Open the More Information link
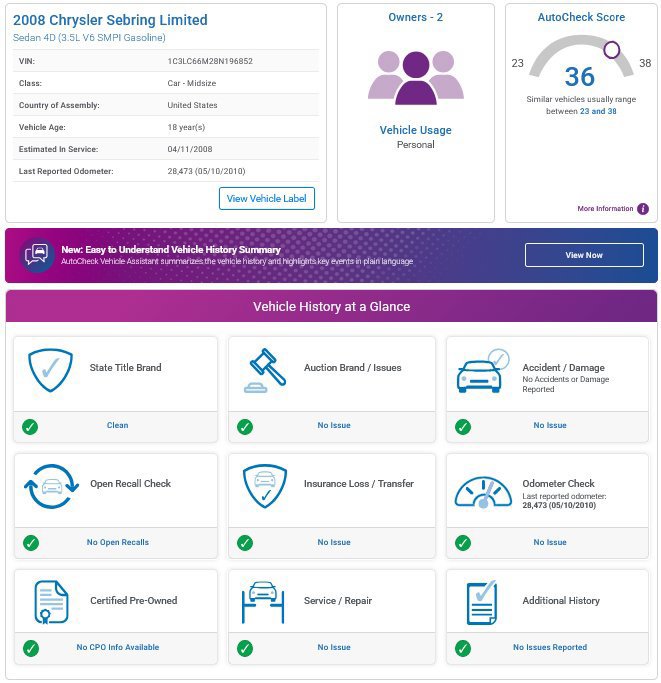Image resolution: width=661 pixels, height=683 pixels. [605, 209]
